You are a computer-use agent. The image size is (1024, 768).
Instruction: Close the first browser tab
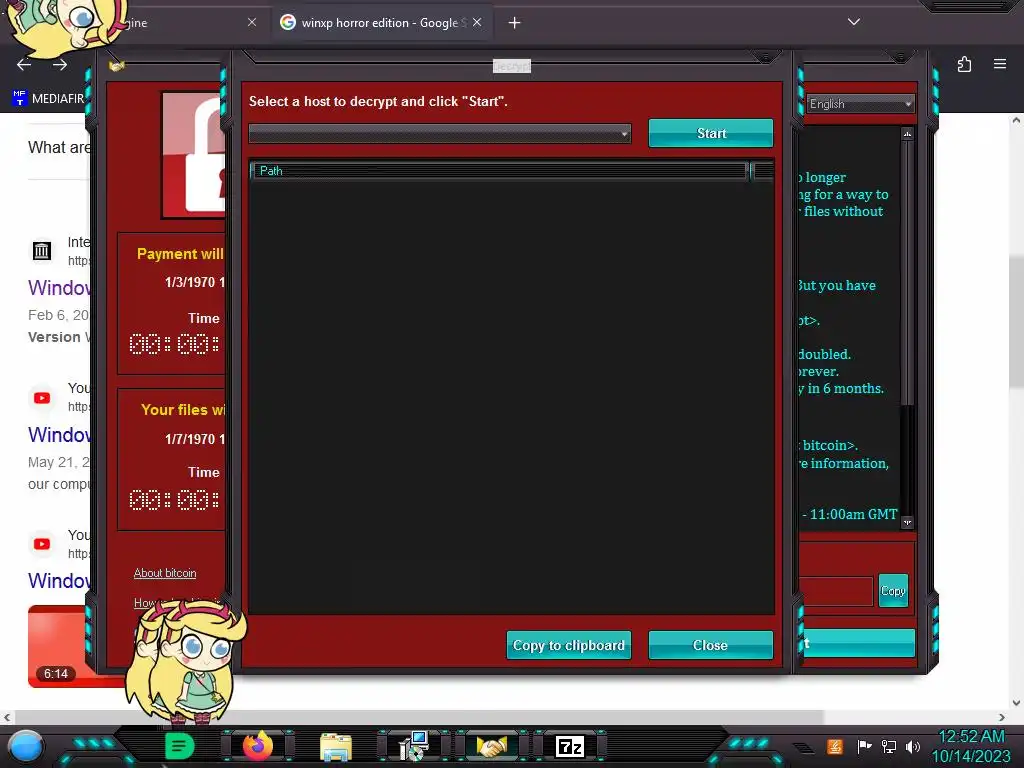click(252, 23)
